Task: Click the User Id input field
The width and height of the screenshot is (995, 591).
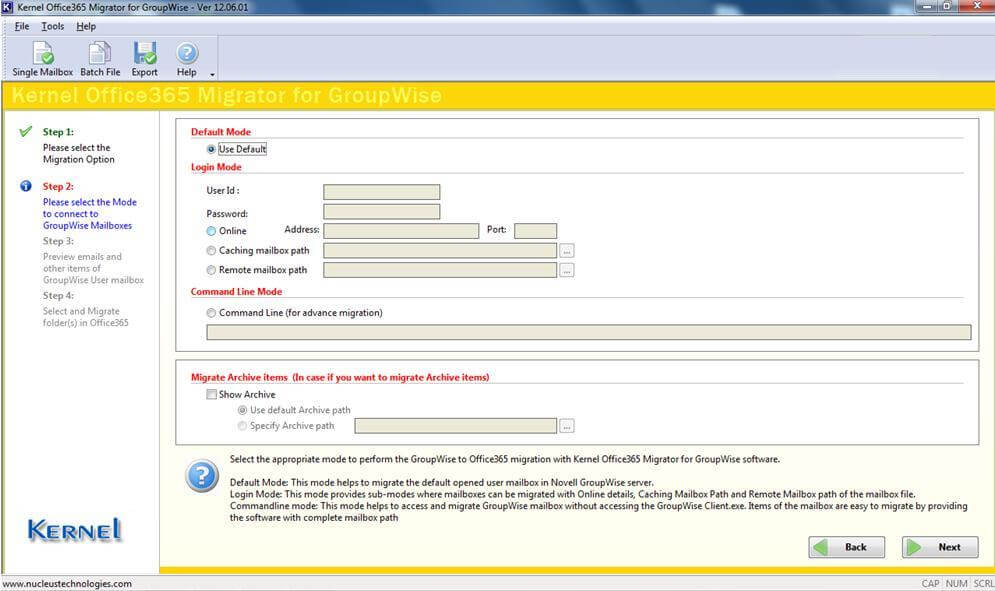Action: click(381, 192)
